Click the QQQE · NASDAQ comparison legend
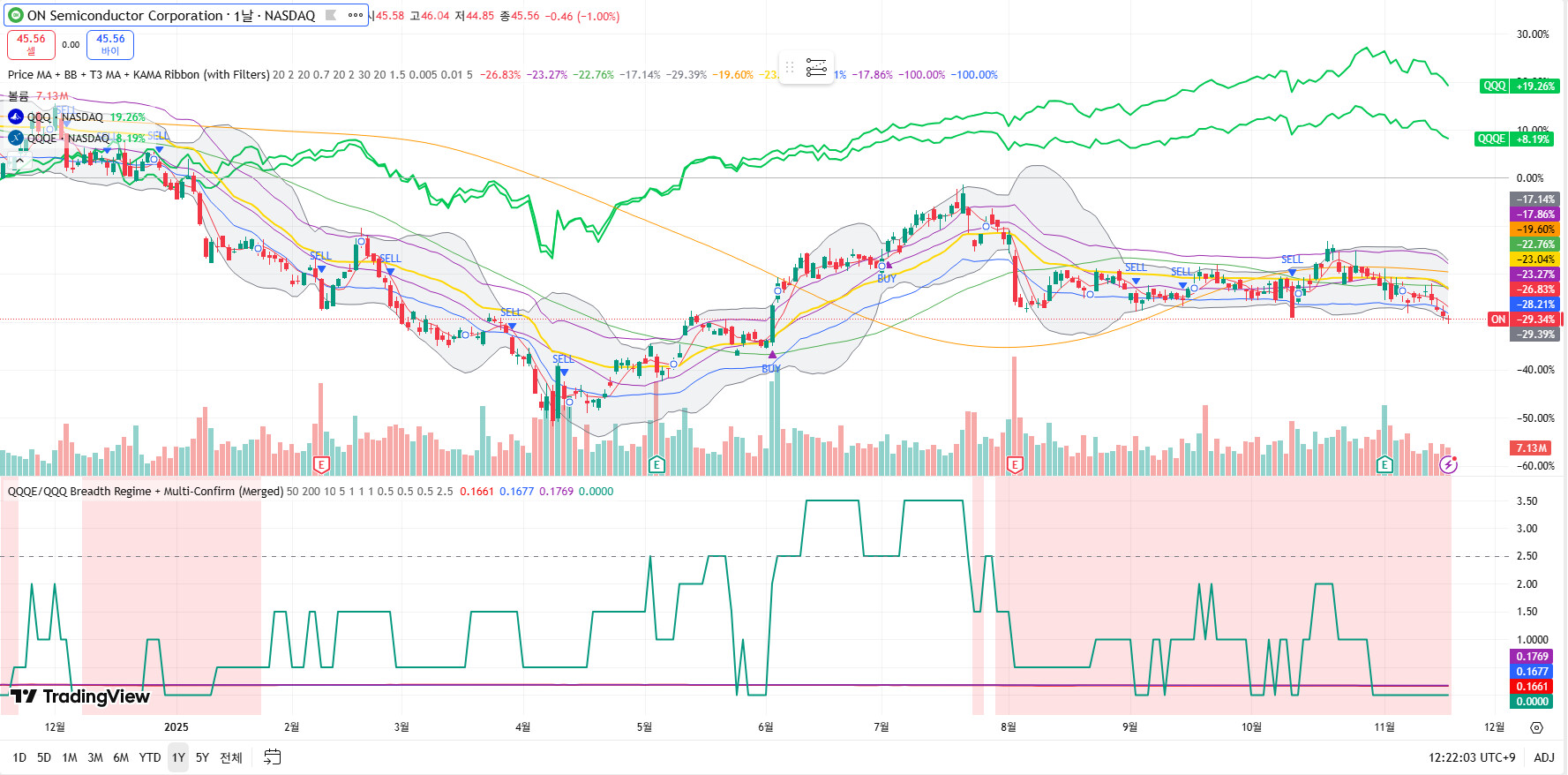The image size is (1568, 775). coord(68,139)
